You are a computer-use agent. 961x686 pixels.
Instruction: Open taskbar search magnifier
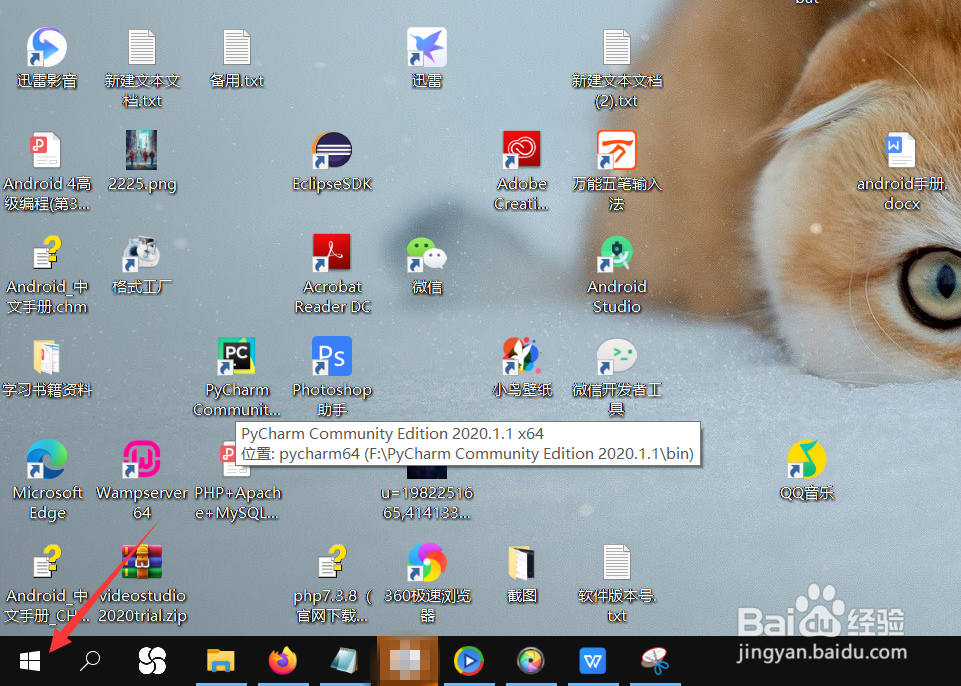pyautogui.click(x=90, y=661)
